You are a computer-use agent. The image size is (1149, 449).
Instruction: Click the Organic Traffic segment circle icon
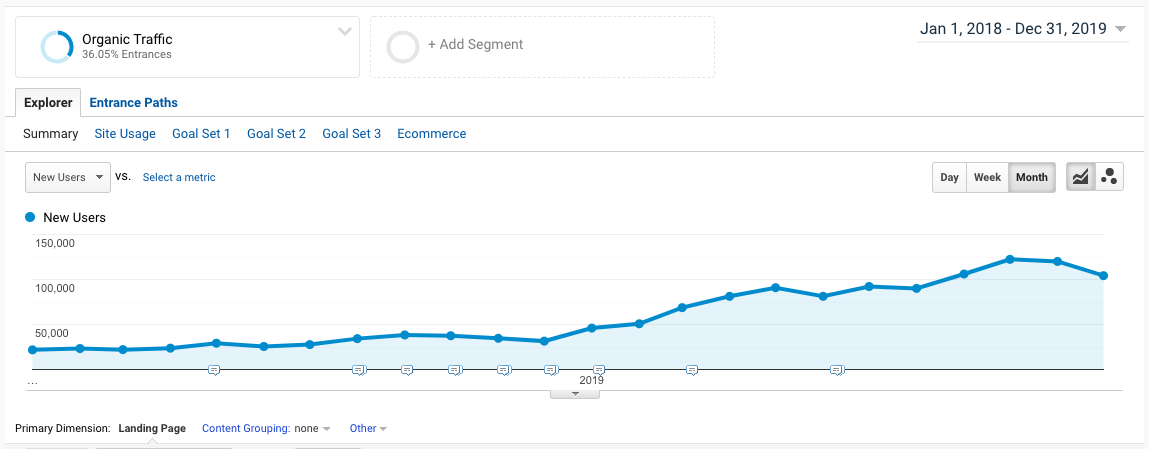pyautogui.click(x=56, y=47)
